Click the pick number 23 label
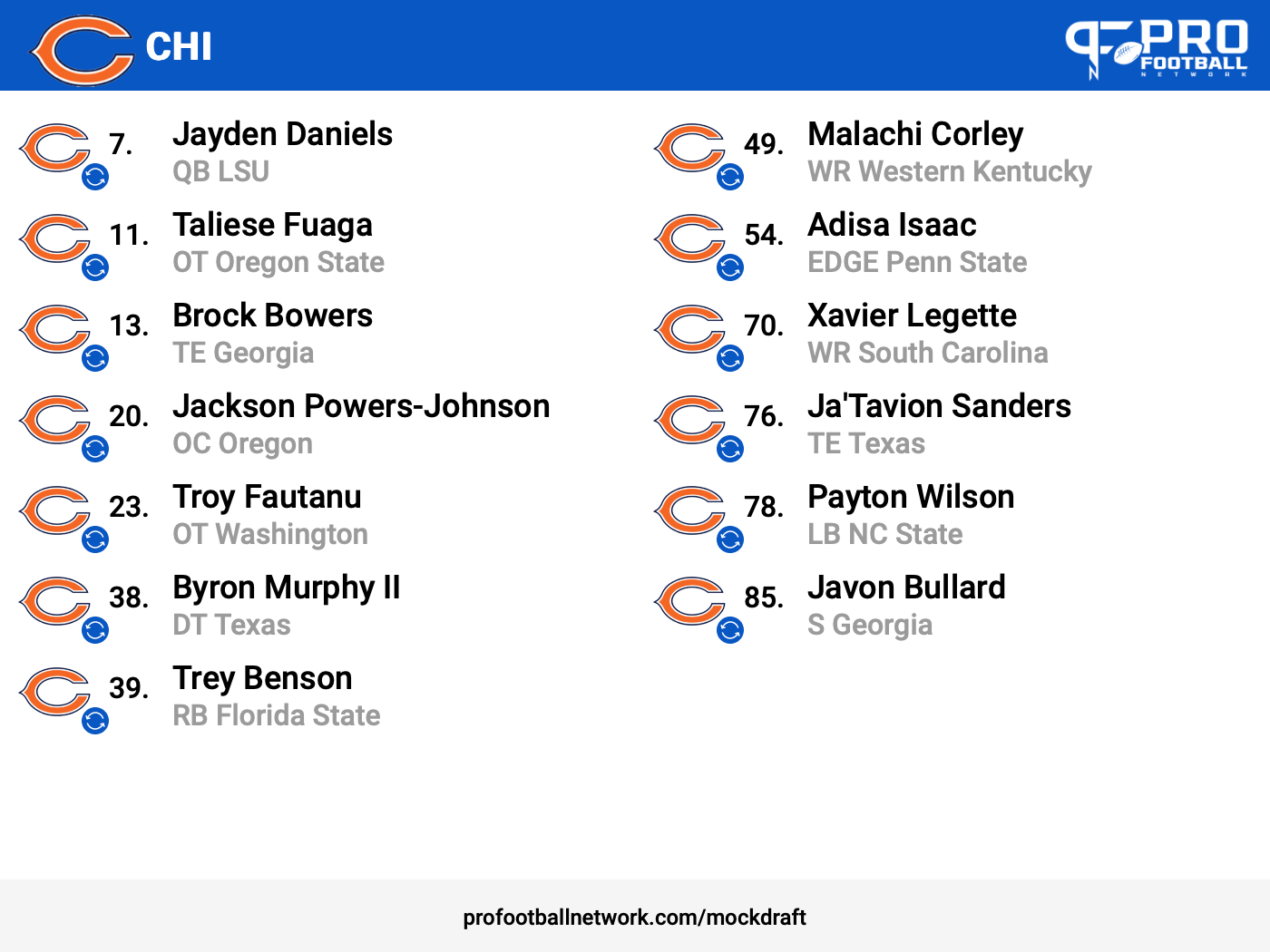Image resolution: width=1270 pixels, height=952 pixels. click(x=129, y=507)
